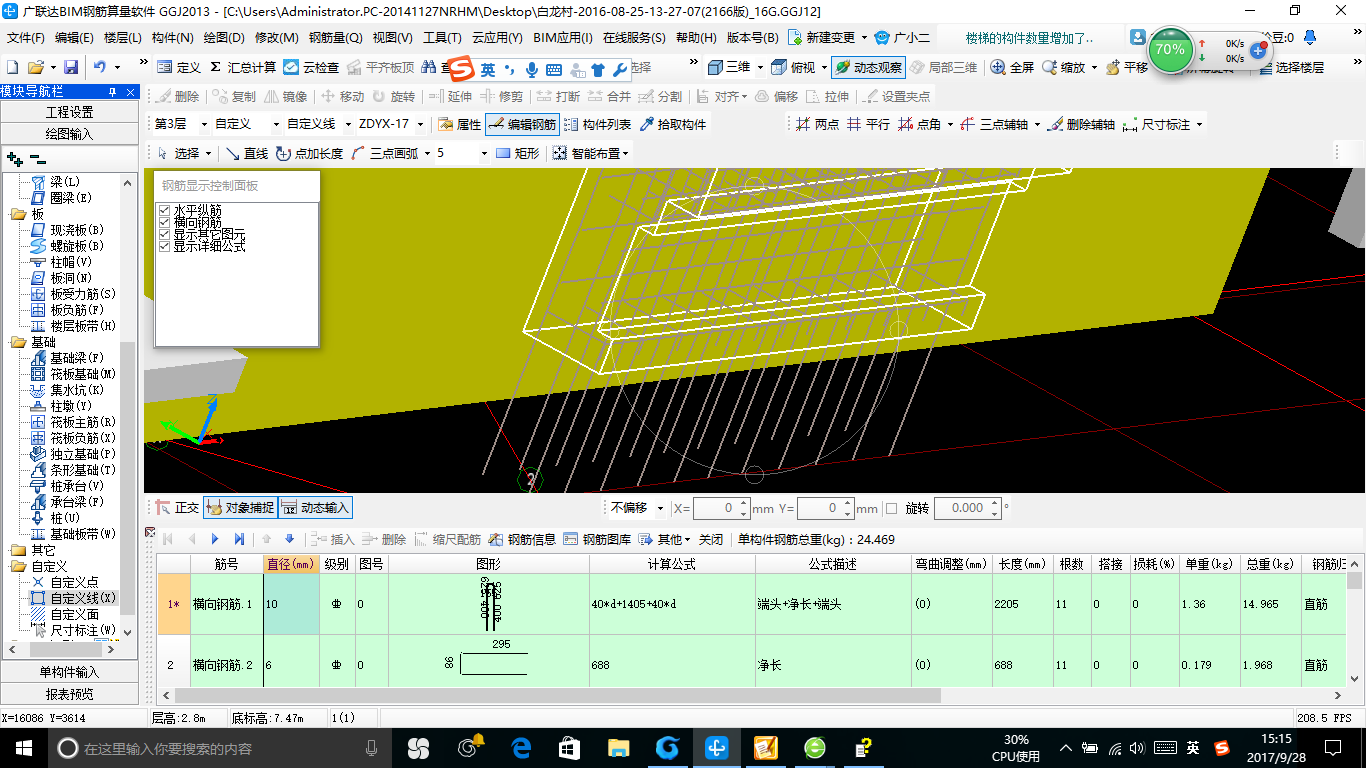Open 钢筋量(Q) menu
Viewport: 1366px width, 768px height.
[x=336, y=38]
